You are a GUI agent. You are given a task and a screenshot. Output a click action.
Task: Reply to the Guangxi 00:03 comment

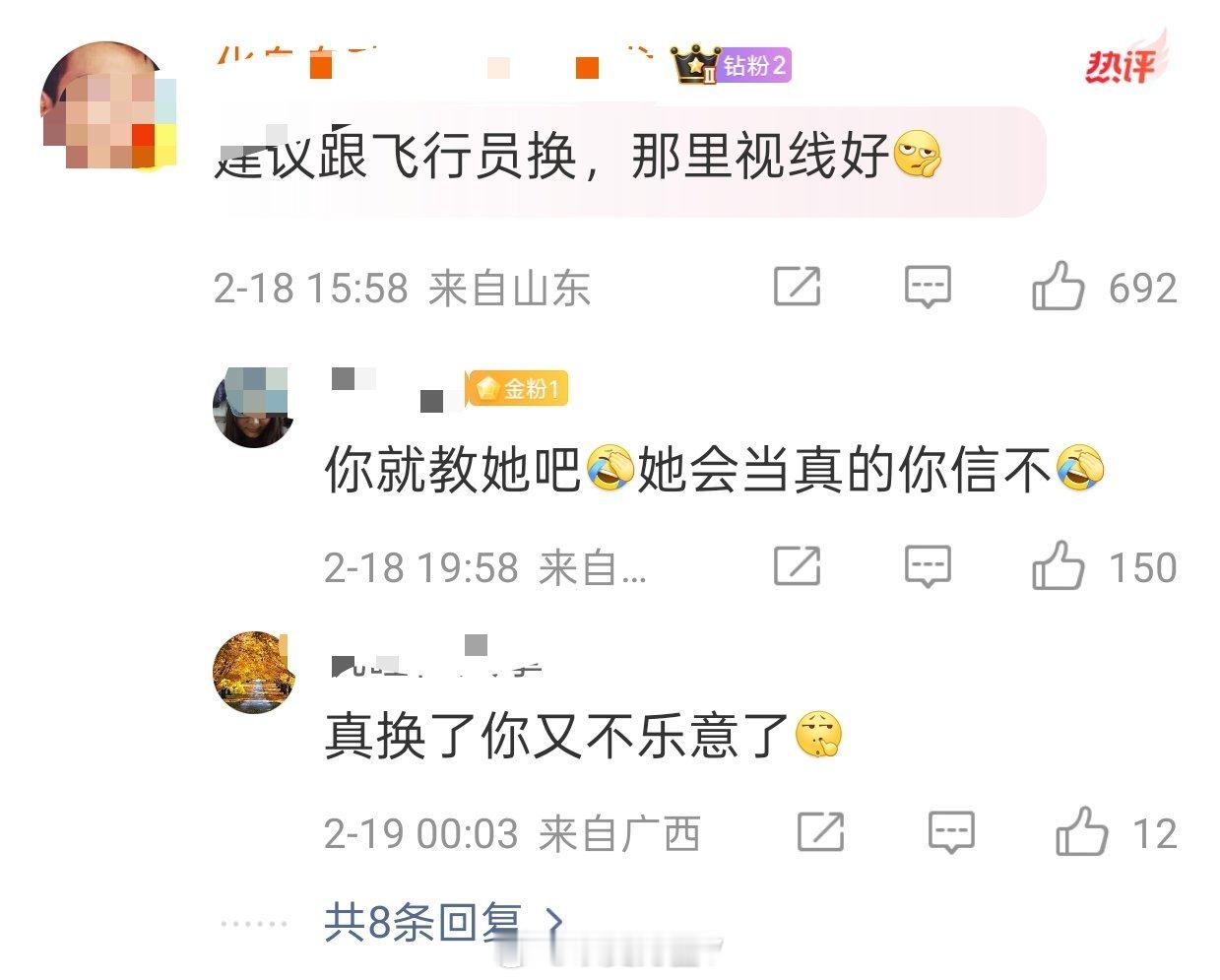point(951,833)
